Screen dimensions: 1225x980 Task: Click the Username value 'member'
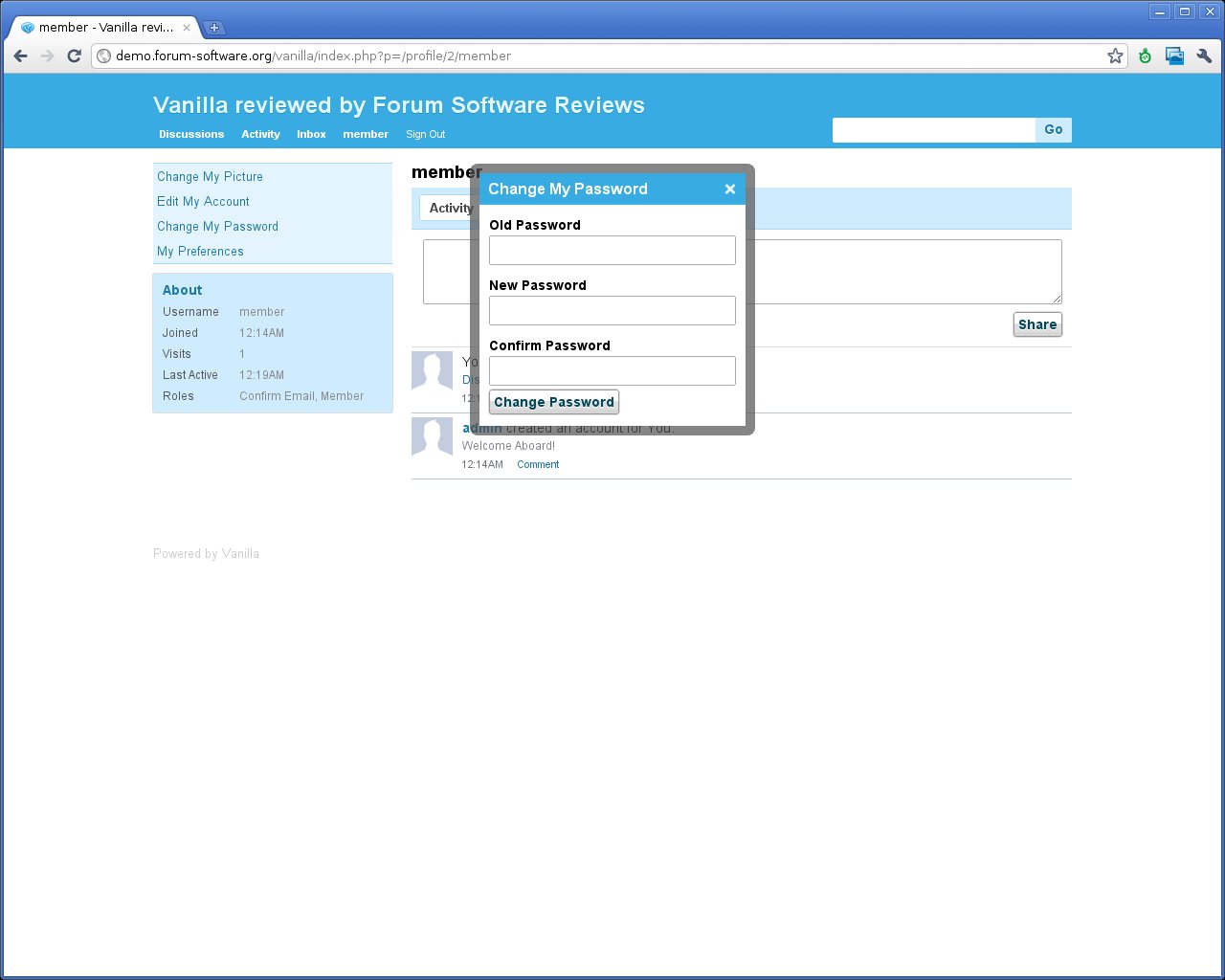tap(261, 312)
